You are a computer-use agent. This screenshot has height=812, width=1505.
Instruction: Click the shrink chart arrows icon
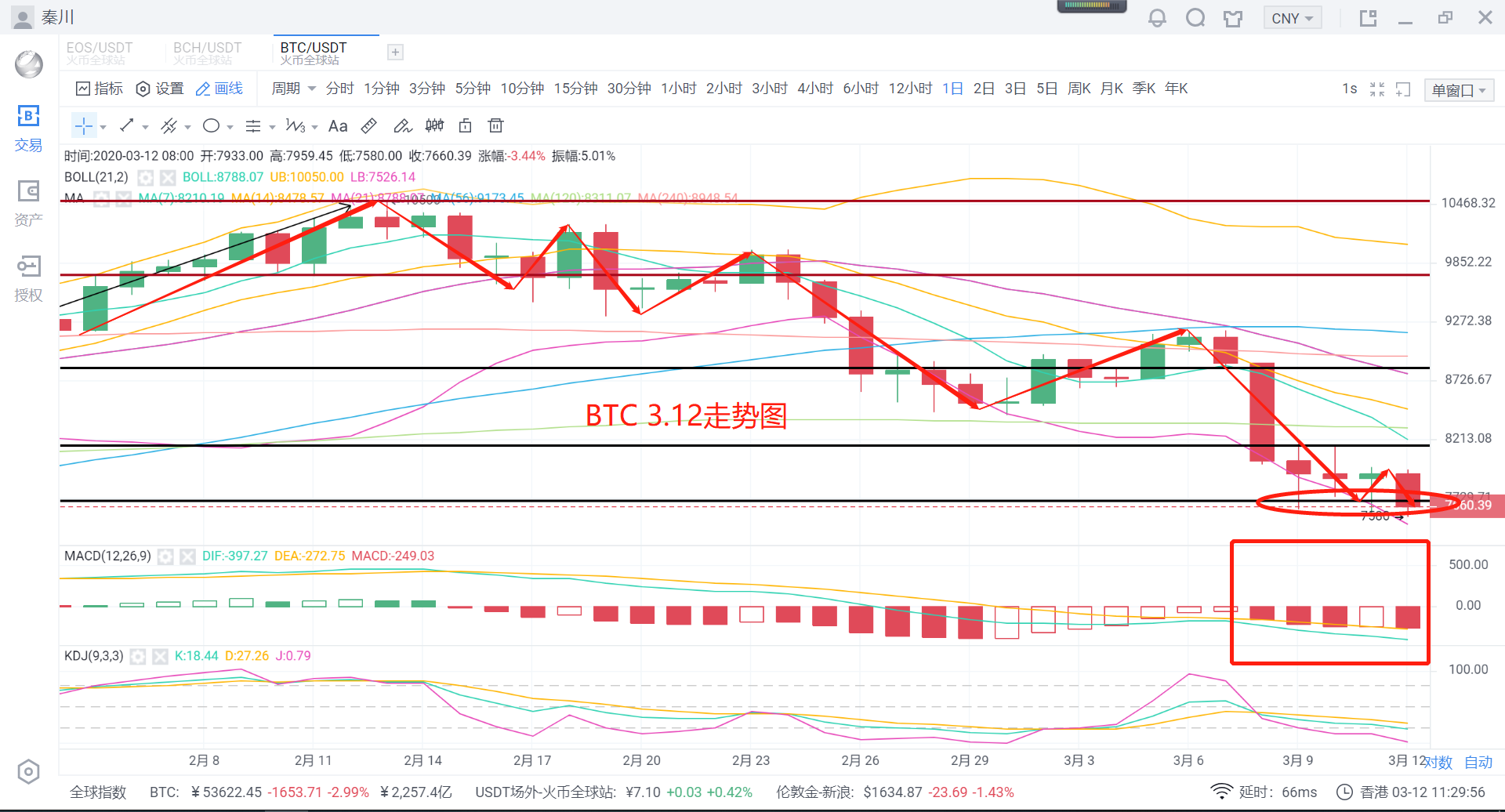point(1377,89)
